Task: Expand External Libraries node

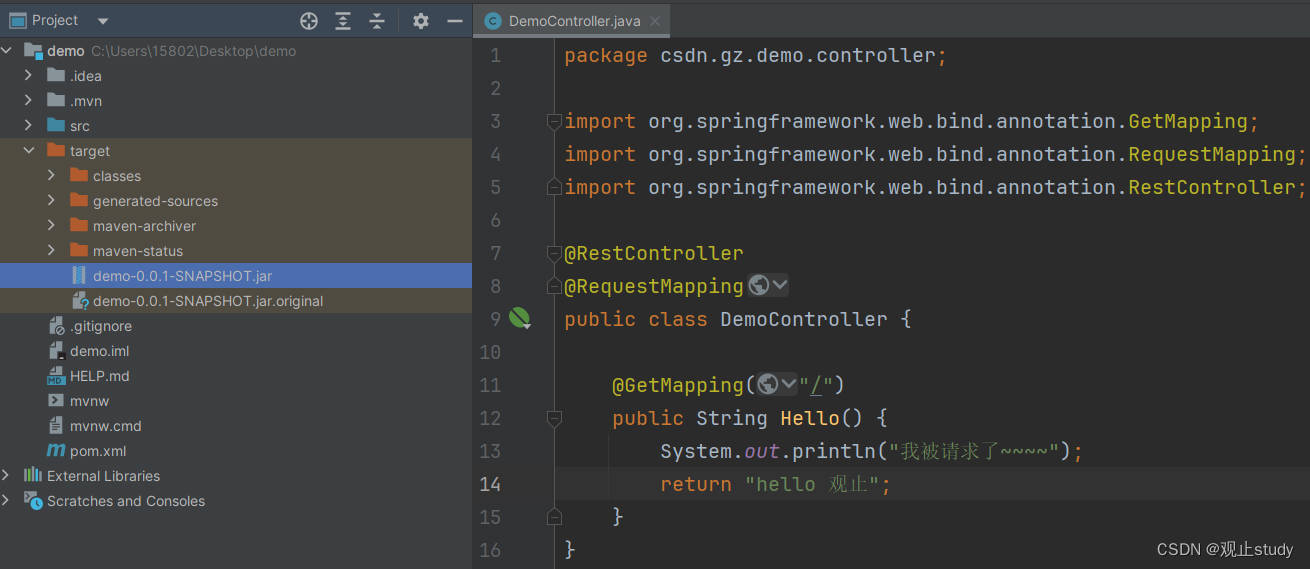Action: [x=8, y=476]
